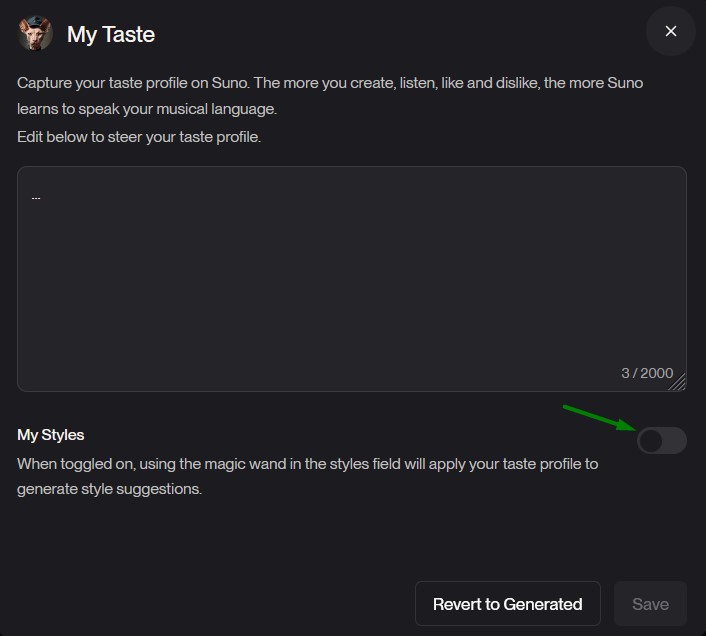The width and height of the screenshot is (706, 636).
Task: Click the Save button
Action: pyautogui.click(x=650, y=604)
